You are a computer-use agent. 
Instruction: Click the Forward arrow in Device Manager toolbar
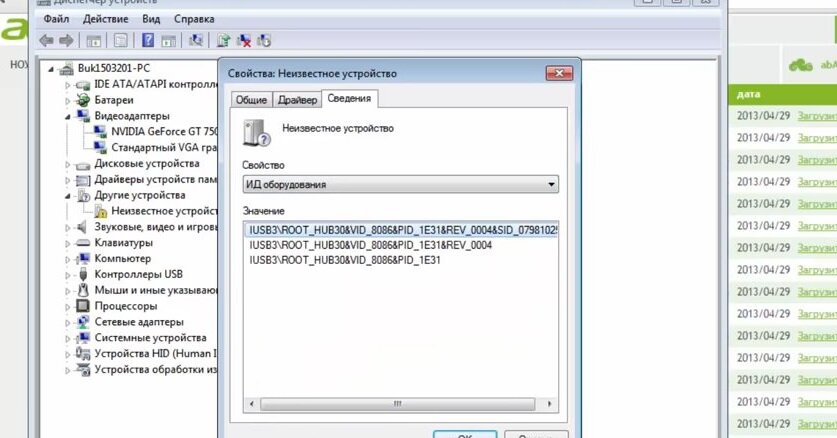[x=66, y=41]
